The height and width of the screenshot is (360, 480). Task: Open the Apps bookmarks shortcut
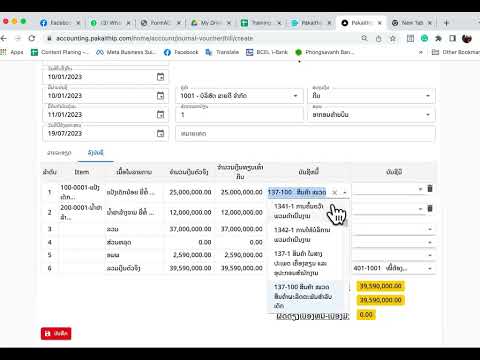(13, 52)
